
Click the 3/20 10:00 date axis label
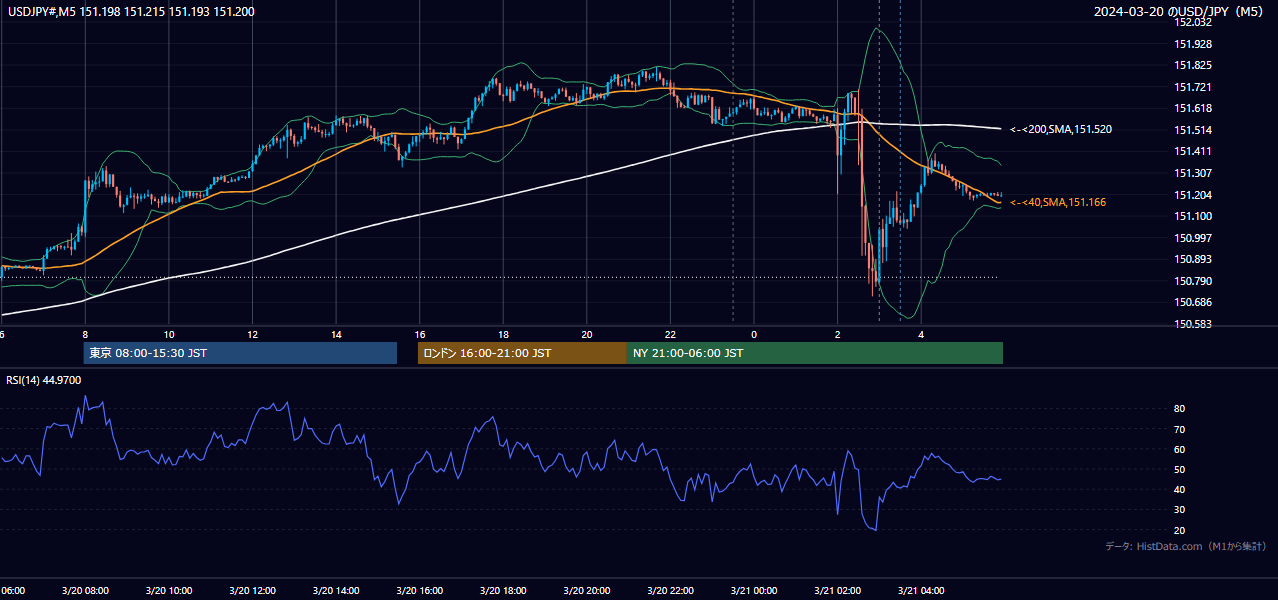point(169,591)
